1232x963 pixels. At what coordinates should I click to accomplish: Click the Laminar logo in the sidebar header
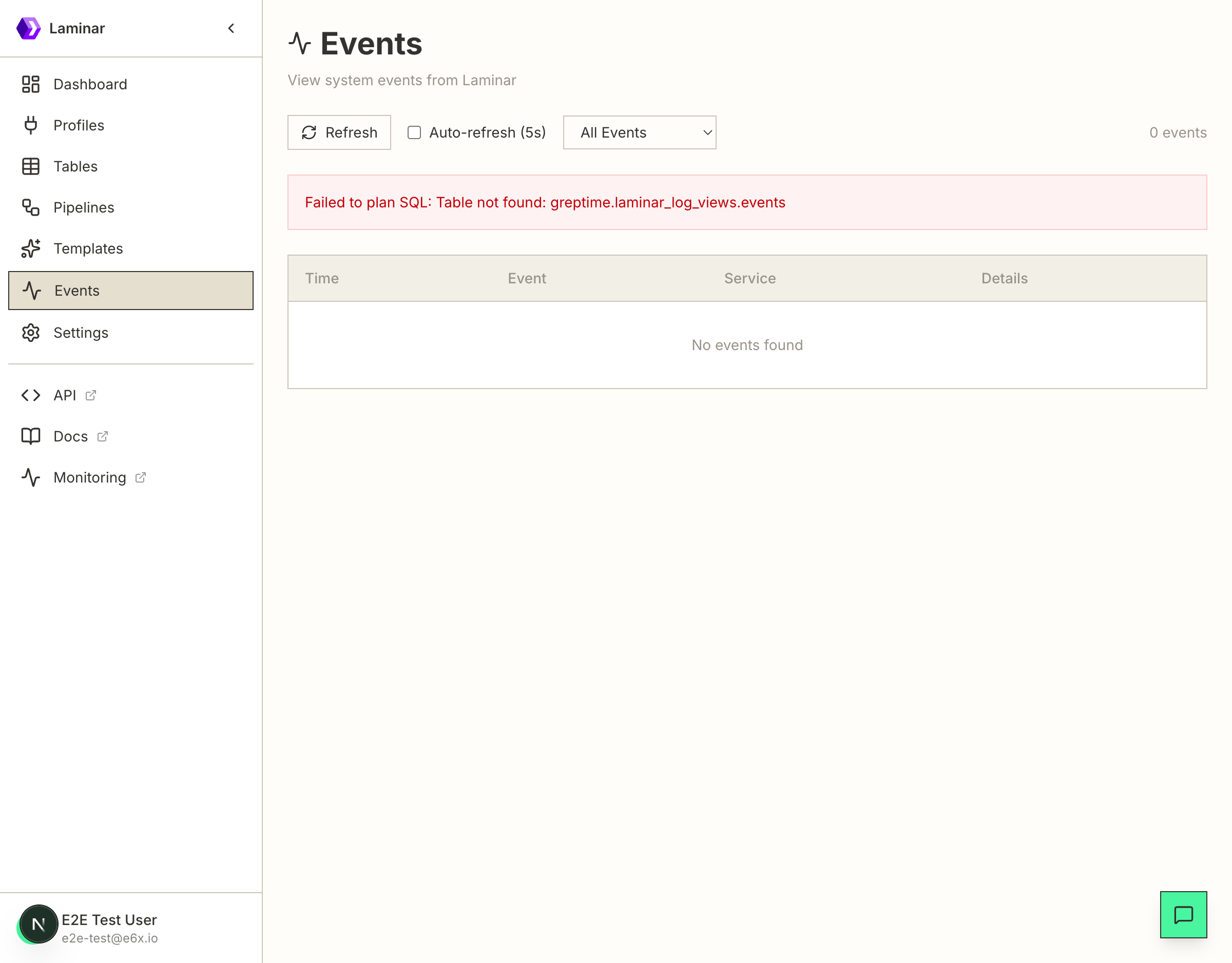(x=29, y=28)
